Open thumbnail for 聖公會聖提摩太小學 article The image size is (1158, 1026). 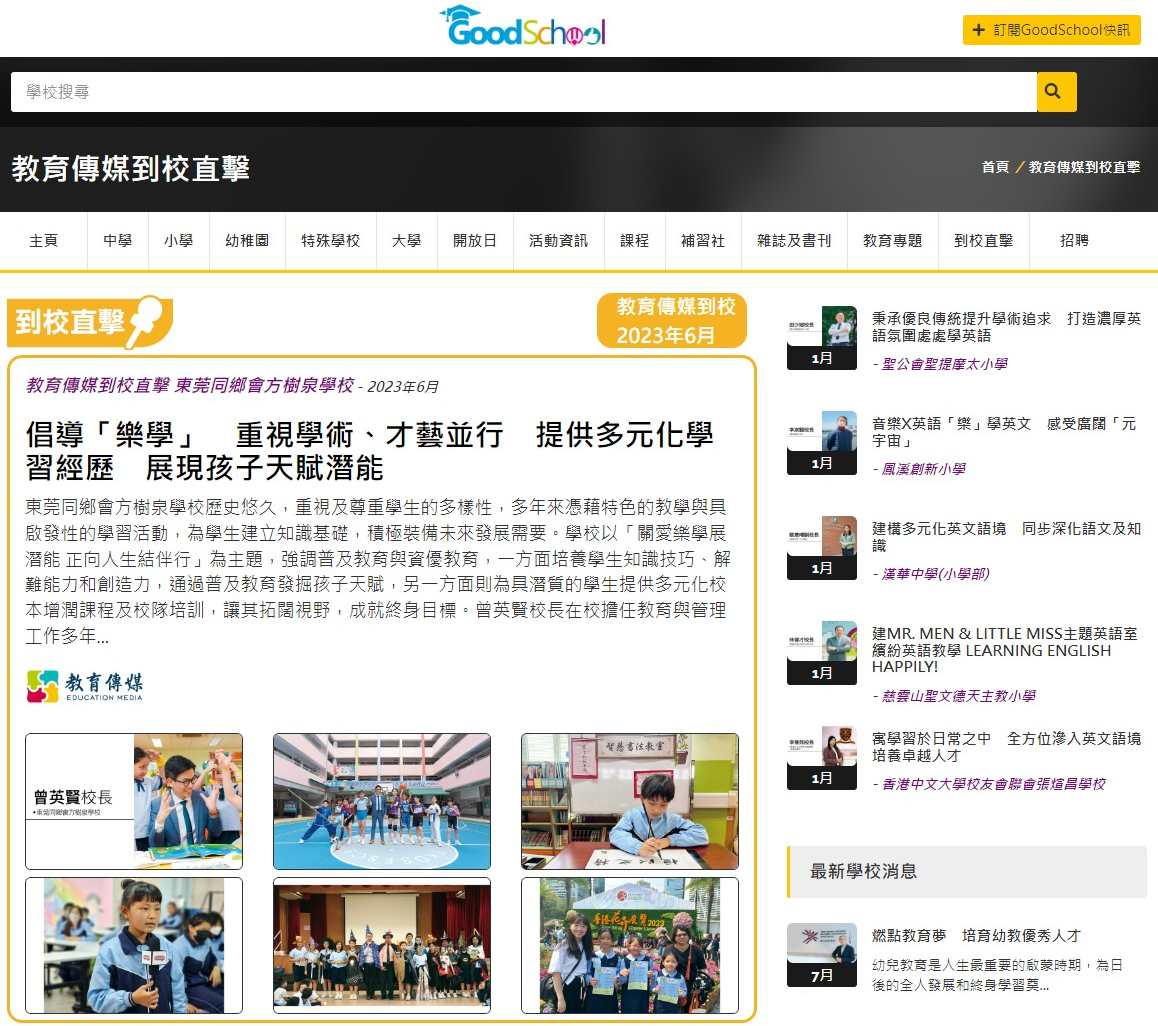coord(822,338)
